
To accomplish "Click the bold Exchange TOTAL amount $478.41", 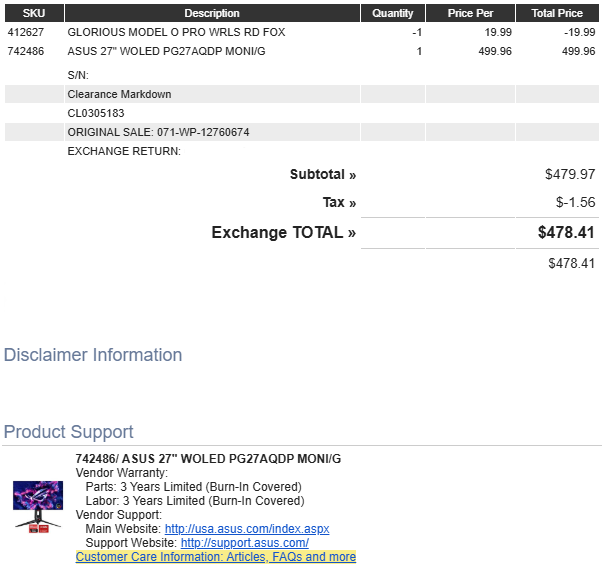I will tap(566, 233).
